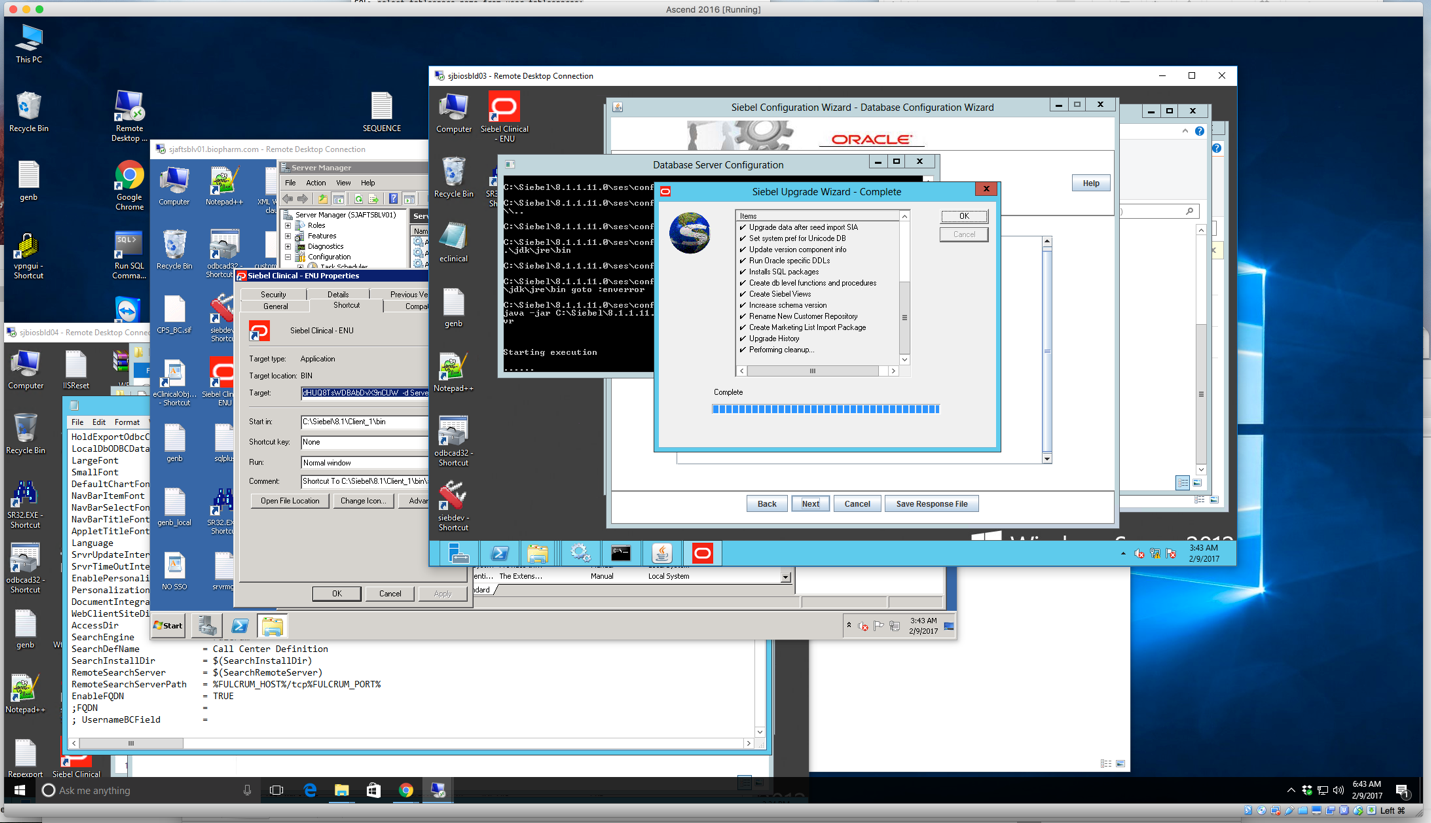Screen dimensions: 1431x823
Task: Open PowerShell in the sjbiosbld03 taskbar
Action: coord(499,553)
